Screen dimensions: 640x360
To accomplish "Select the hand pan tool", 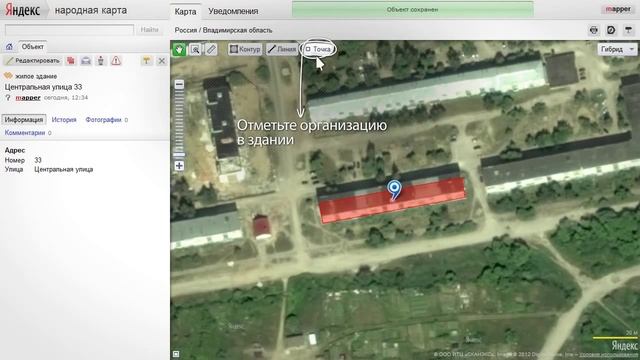I will 179,49.
